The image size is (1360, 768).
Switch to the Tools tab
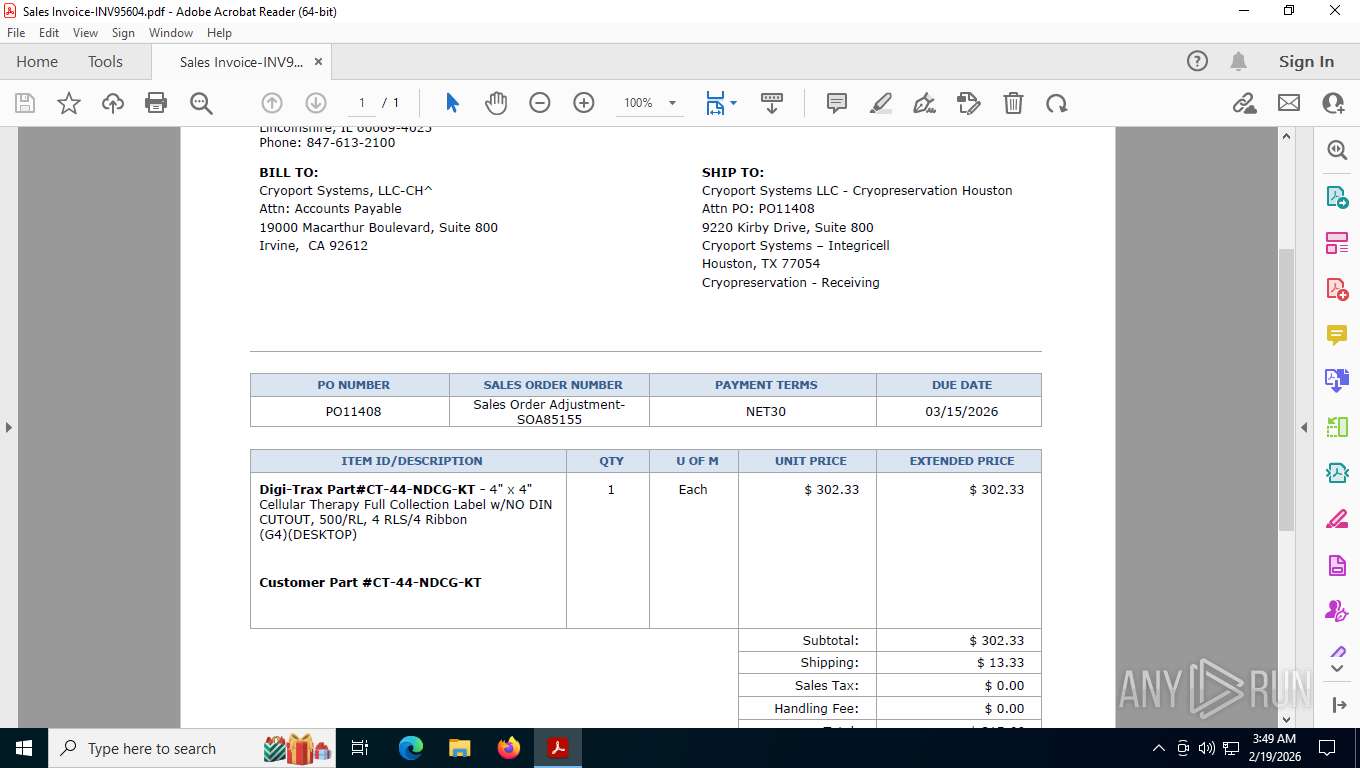(x=105, y=61)
